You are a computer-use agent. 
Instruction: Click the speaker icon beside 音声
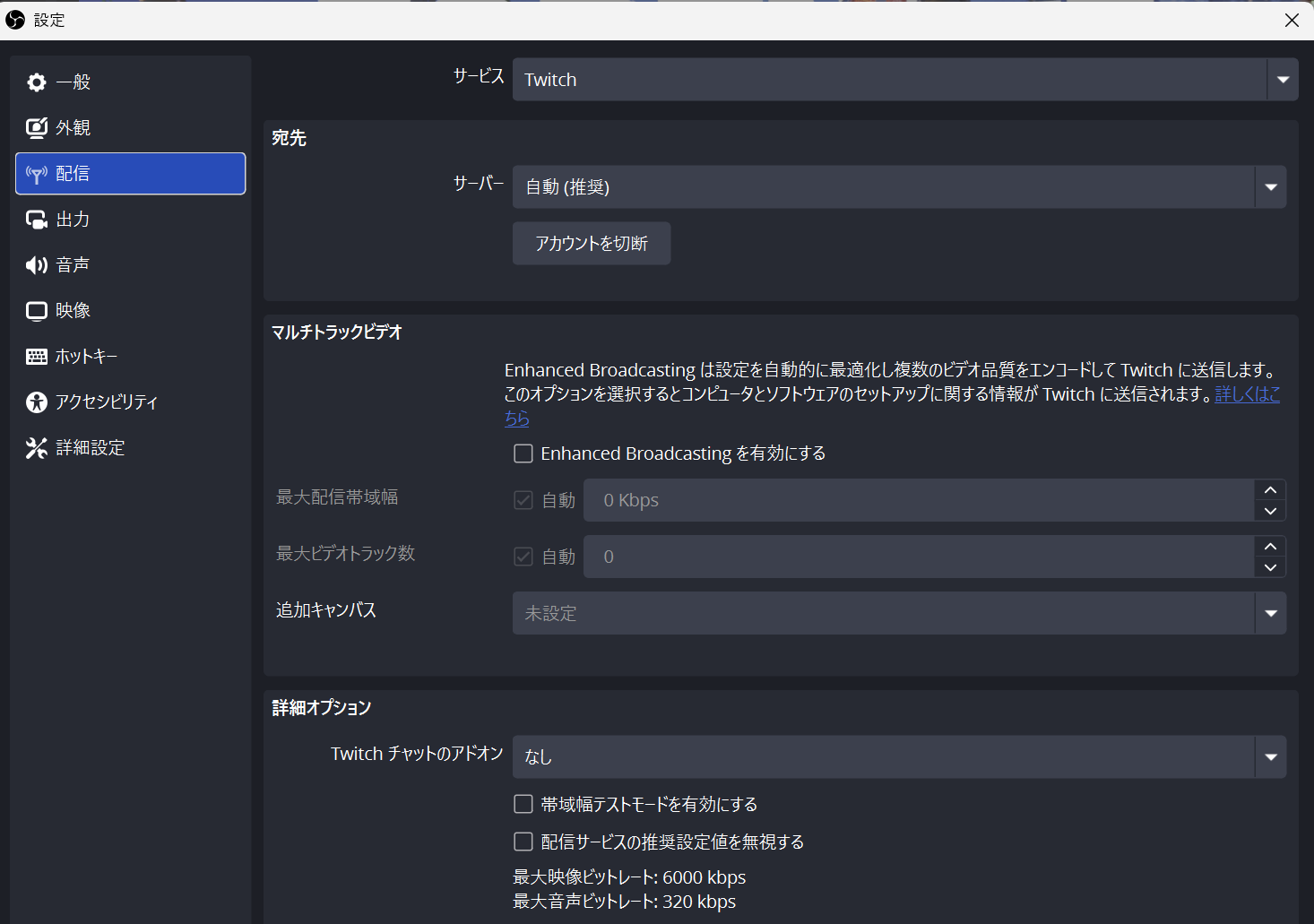tap(37, 265)
